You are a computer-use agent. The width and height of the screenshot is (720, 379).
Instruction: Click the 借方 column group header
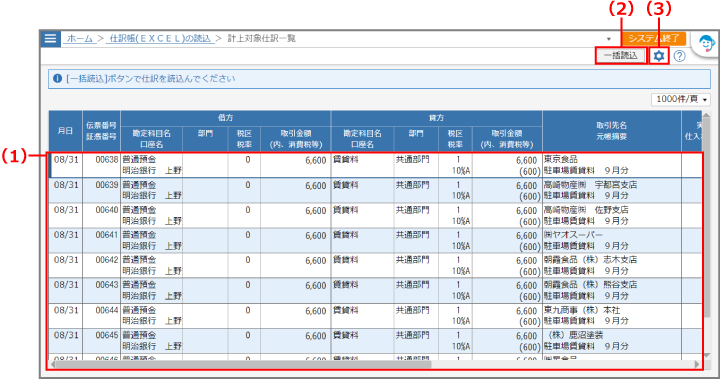pyautogui.click(x=225, y=118)
